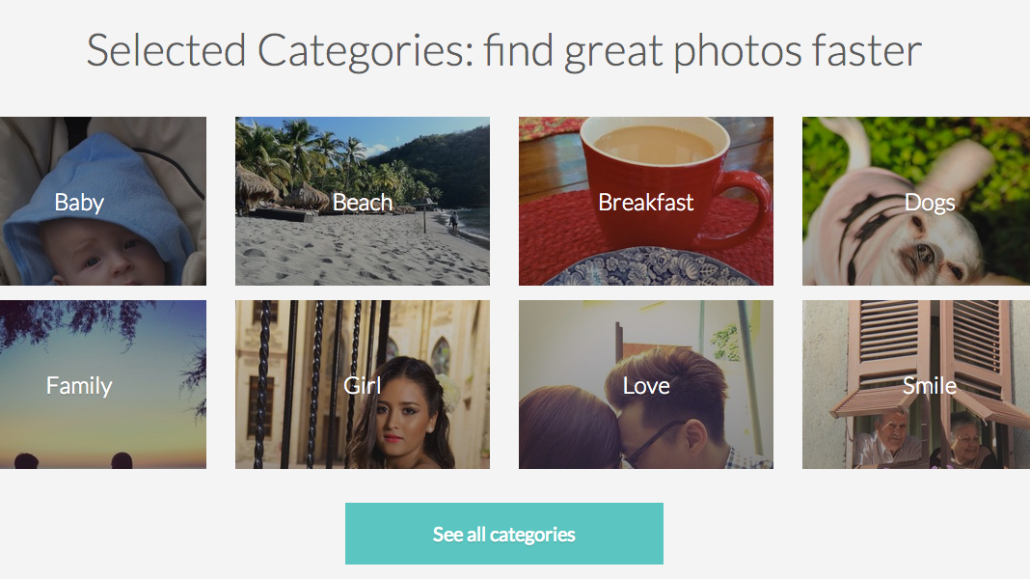Open the Baby category label
Screen dimensions: 1030x579
(x=79, y=203)
